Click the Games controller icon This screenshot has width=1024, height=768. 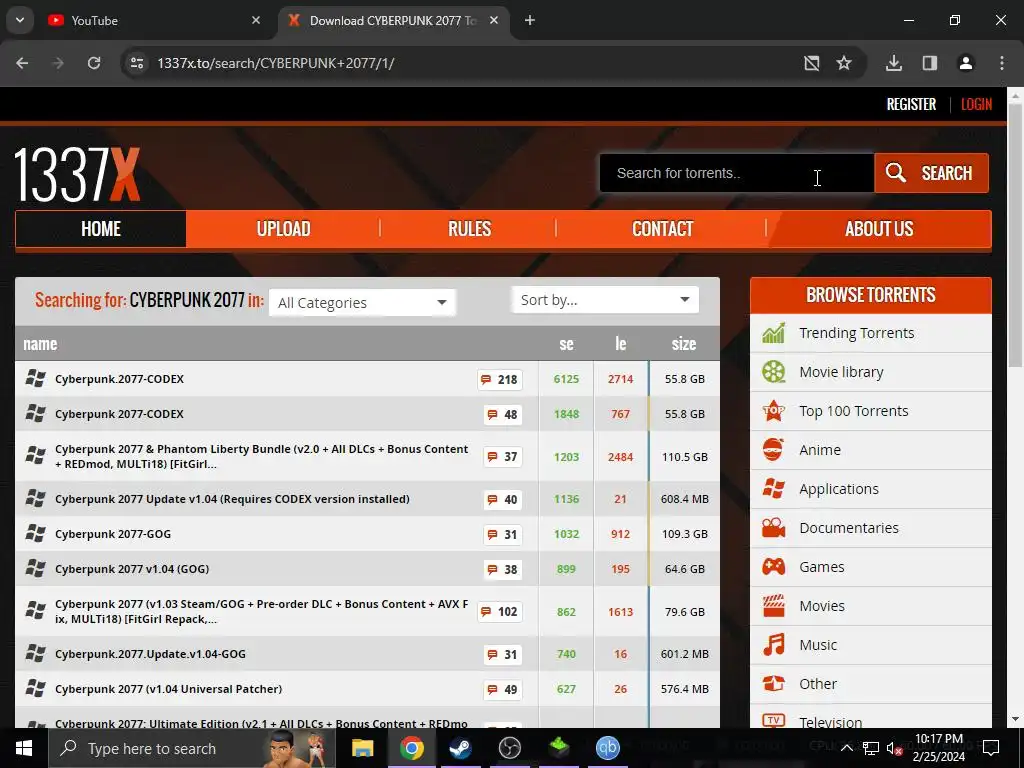(774, 566)
